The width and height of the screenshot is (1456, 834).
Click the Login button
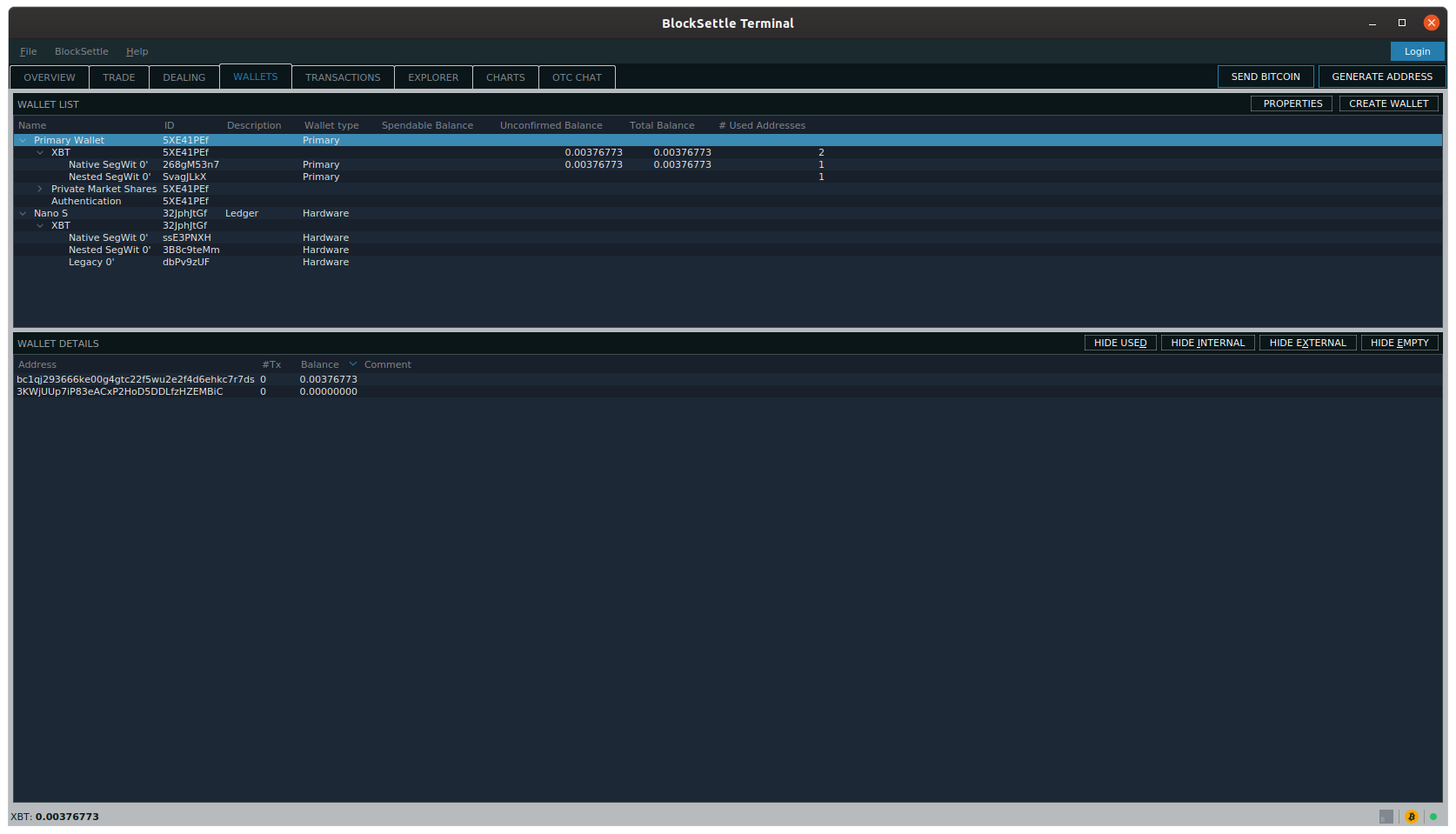[x=1417, y=51]
